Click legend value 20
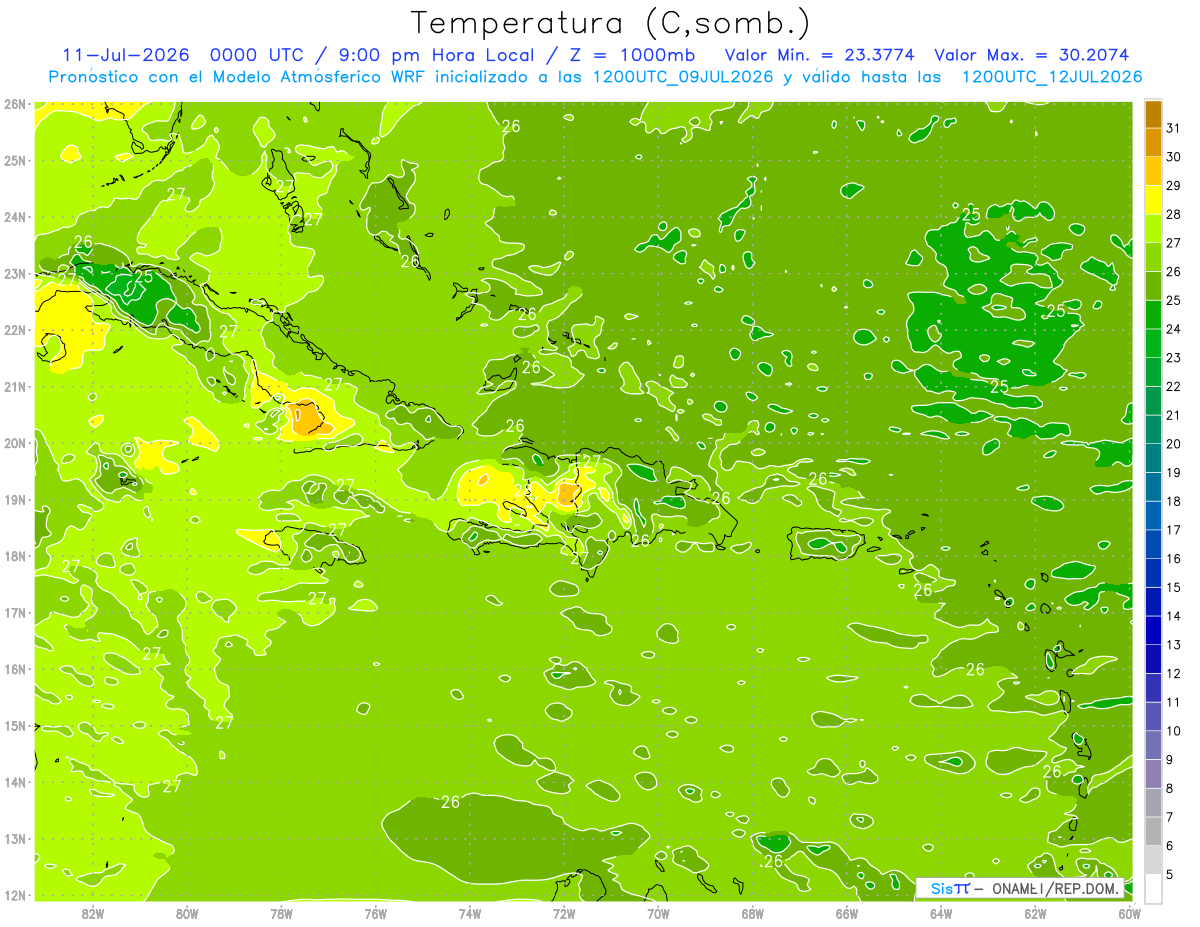The height and width of the screenshot is (927, 1200). click(x=1173, y=444)
